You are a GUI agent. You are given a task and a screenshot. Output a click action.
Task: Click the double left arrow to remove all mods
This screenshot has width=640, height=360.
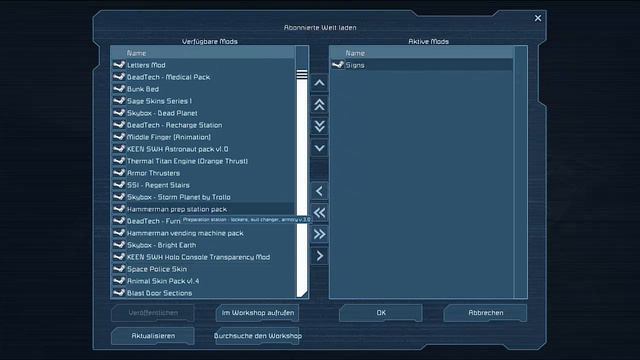pyautogui.click(x=319, y=213)
